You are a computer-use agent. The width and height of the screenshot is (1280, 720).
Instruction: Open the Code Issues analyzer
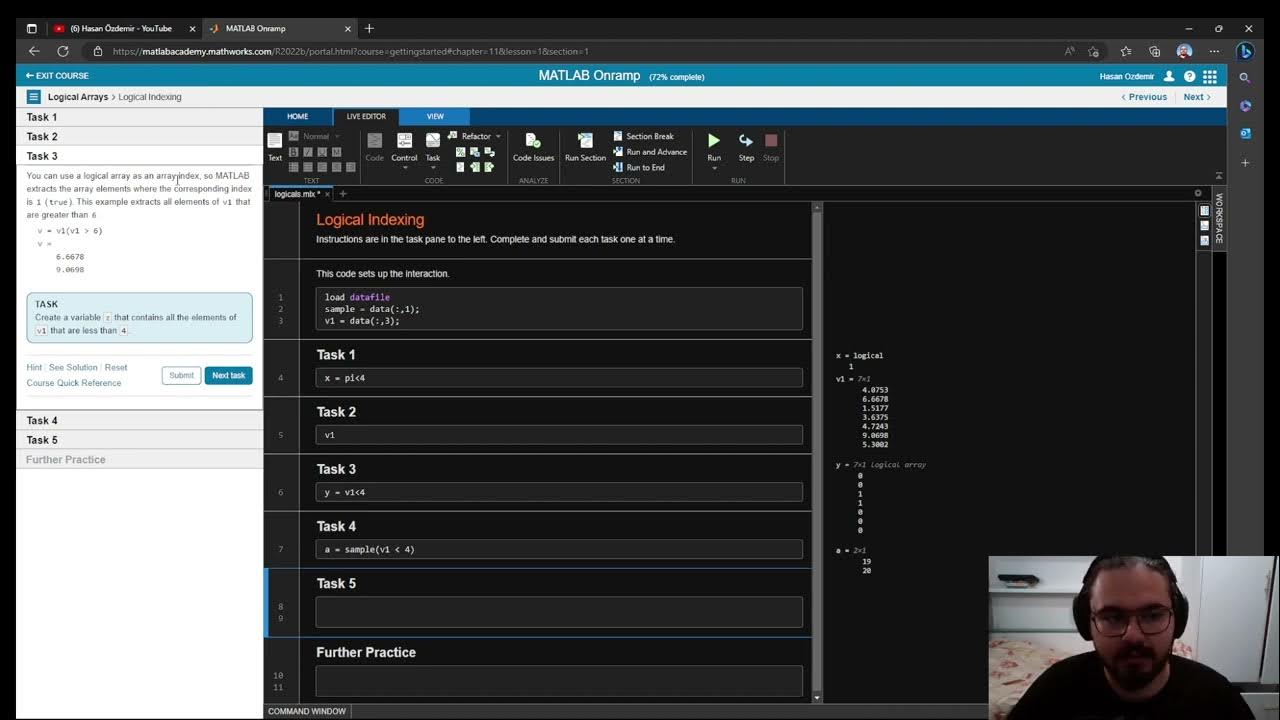click(x=533, y=146)
